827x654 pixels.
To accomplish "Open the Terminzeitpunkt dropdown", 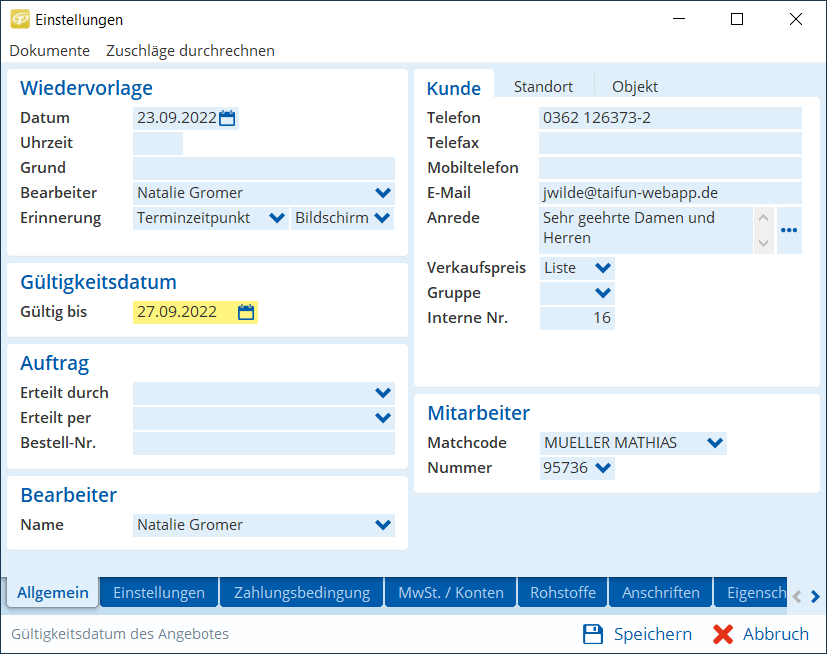I will click(277, 218).
